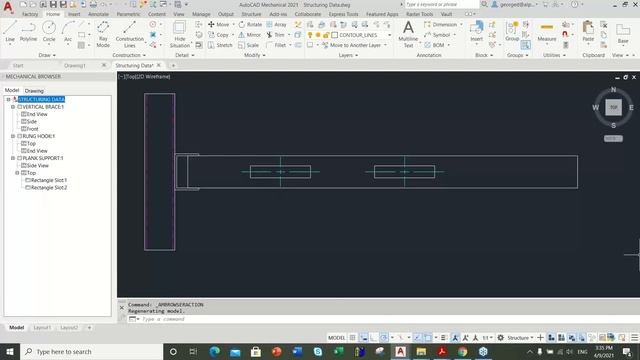Viewport: 640px width, 360px height.
Task: Expand the Construction panel
Action: pos(129,55)
